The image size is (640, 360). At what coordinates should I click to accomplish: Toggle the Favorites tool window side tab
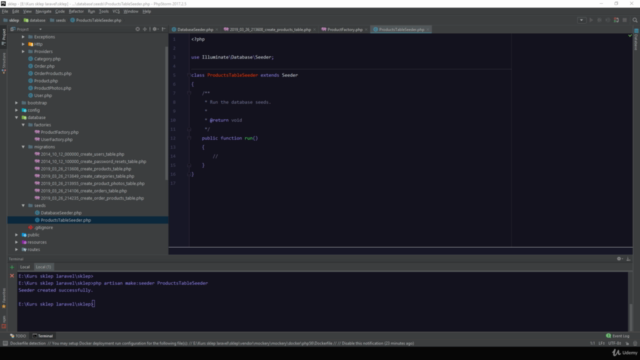coord(4,298)
